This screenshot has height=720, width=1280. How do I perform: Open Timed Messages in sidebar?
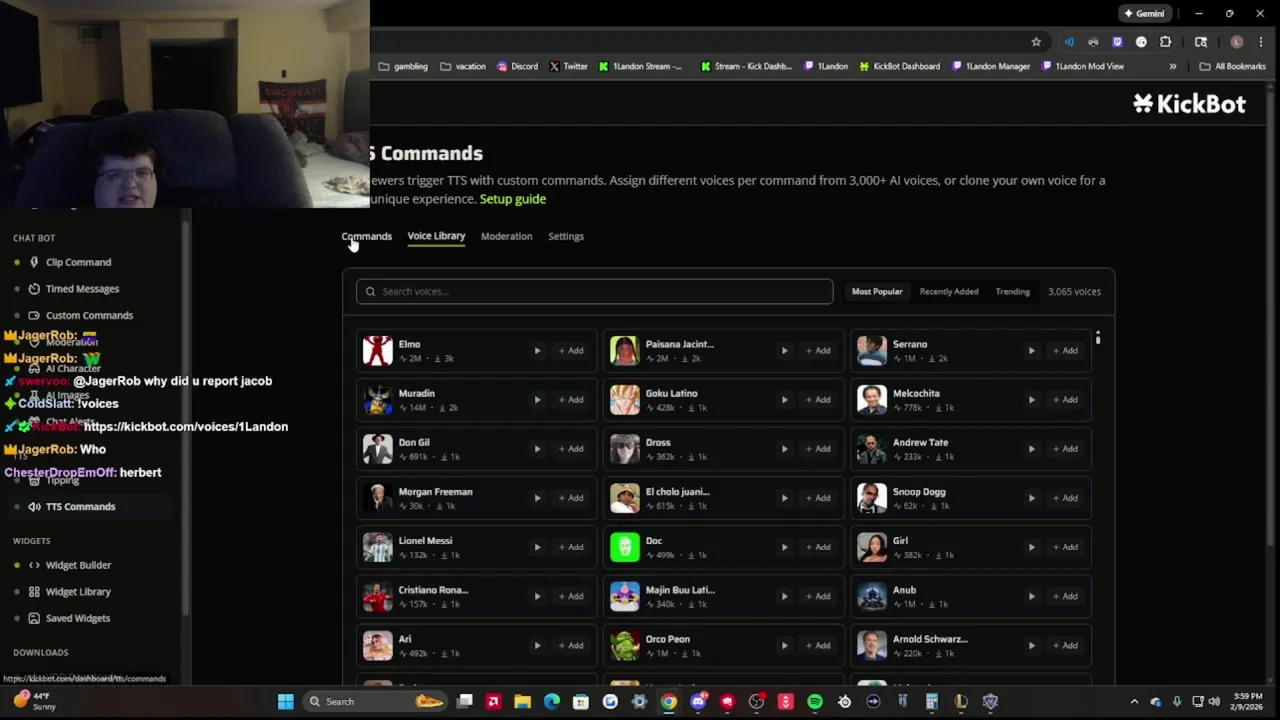coord(82,289)
